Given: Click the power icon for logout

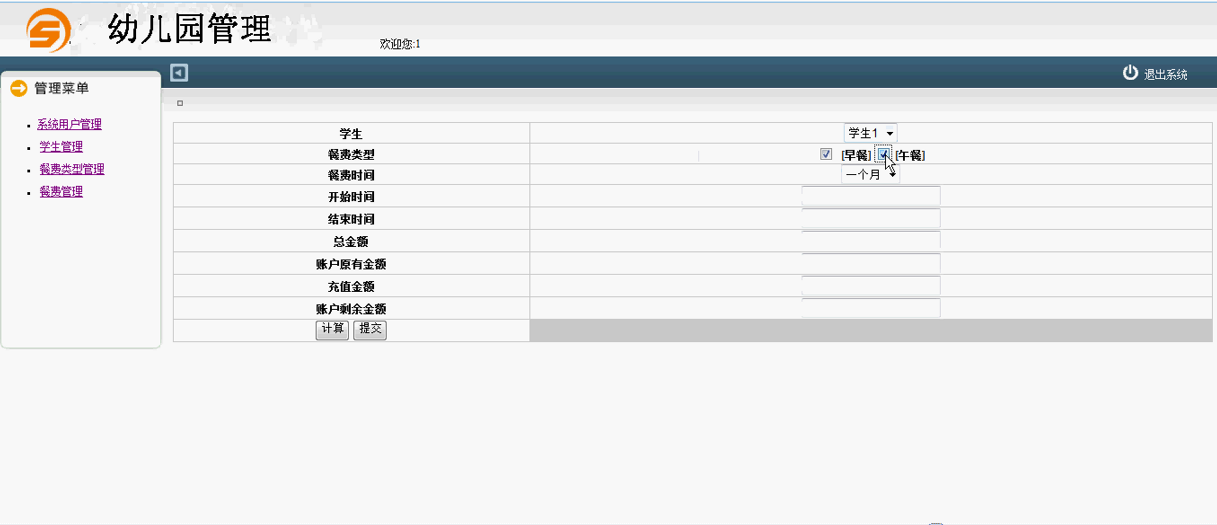Looking at the screenshot, I should click(x=1131, y=72).
